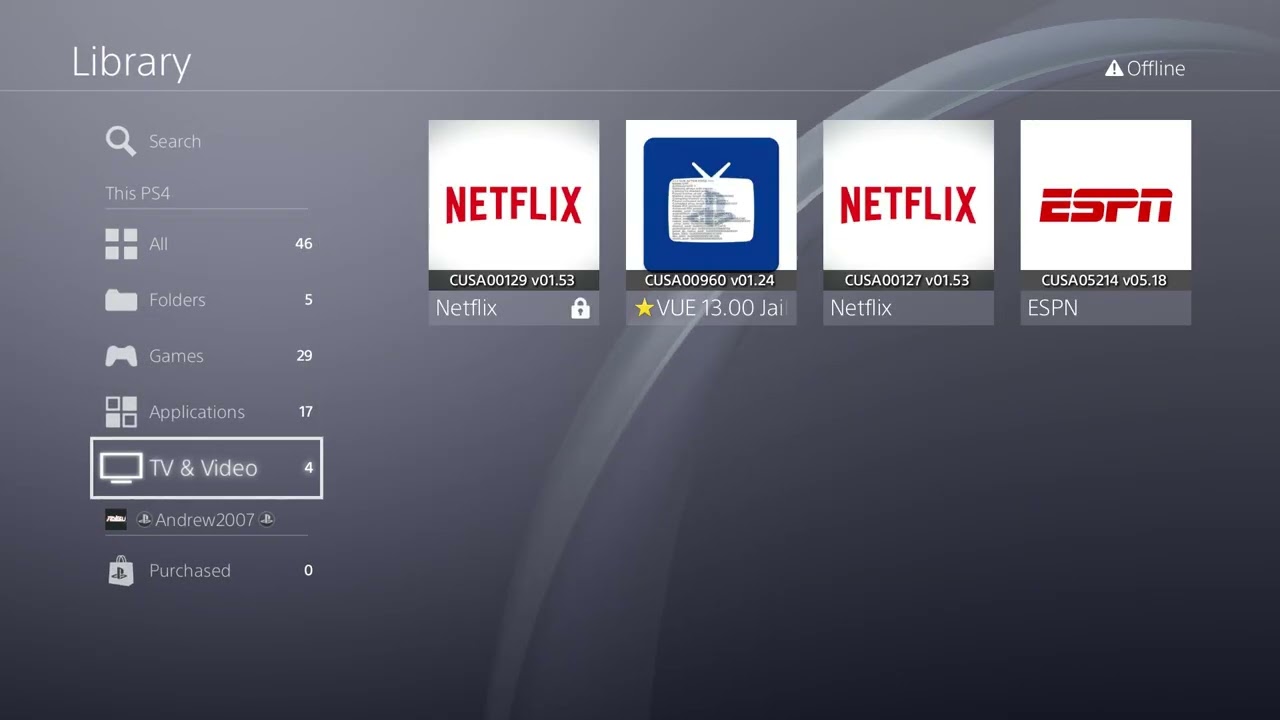Click the 46 count next to All
This screenshot has height=720, width=1280.
[x=304, y=244]
